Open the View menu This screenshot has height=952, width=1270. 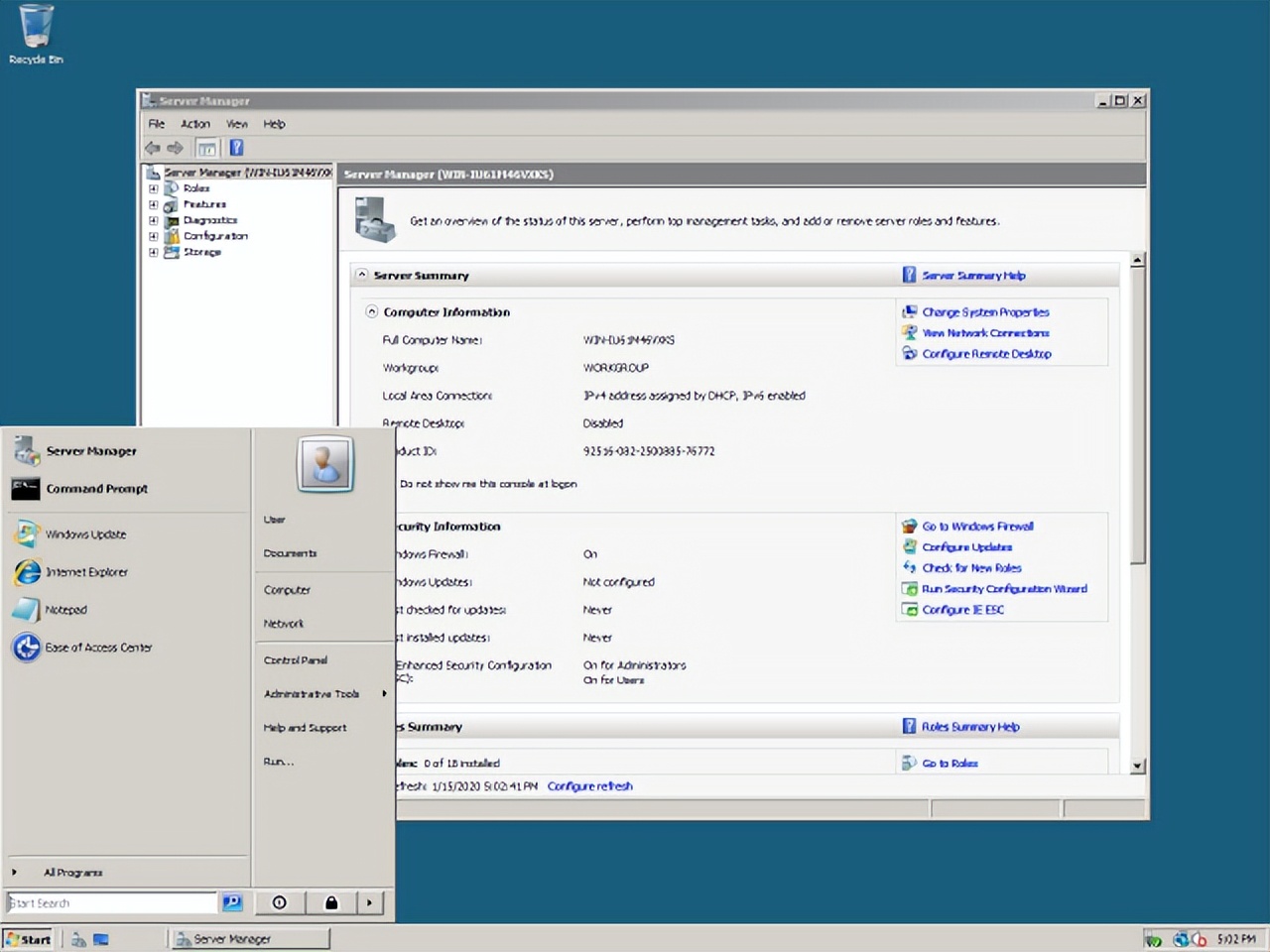pos(236,123)
